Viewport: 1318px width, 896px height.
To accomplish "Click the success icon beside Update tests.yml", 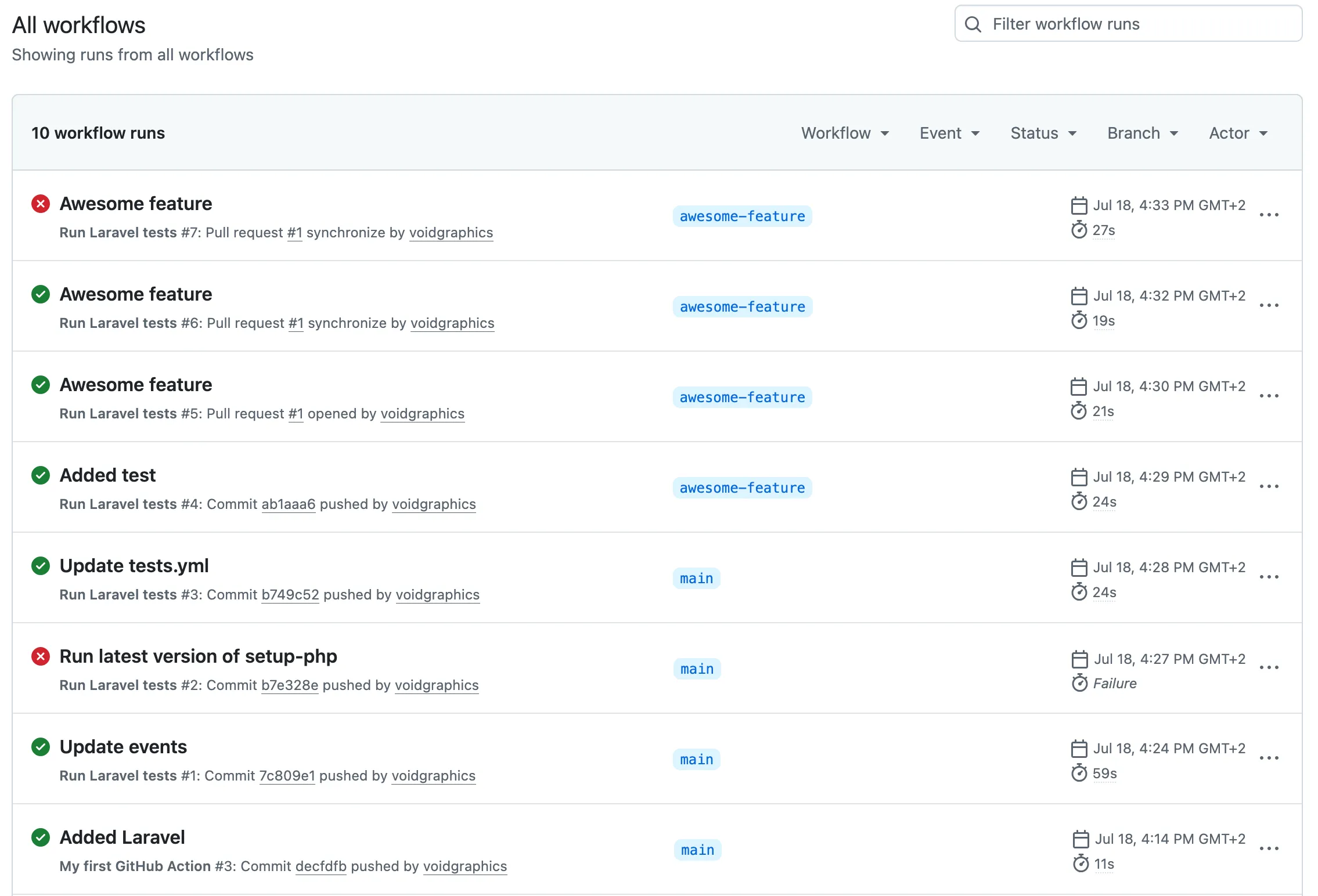I will click(x=41, y=566).
